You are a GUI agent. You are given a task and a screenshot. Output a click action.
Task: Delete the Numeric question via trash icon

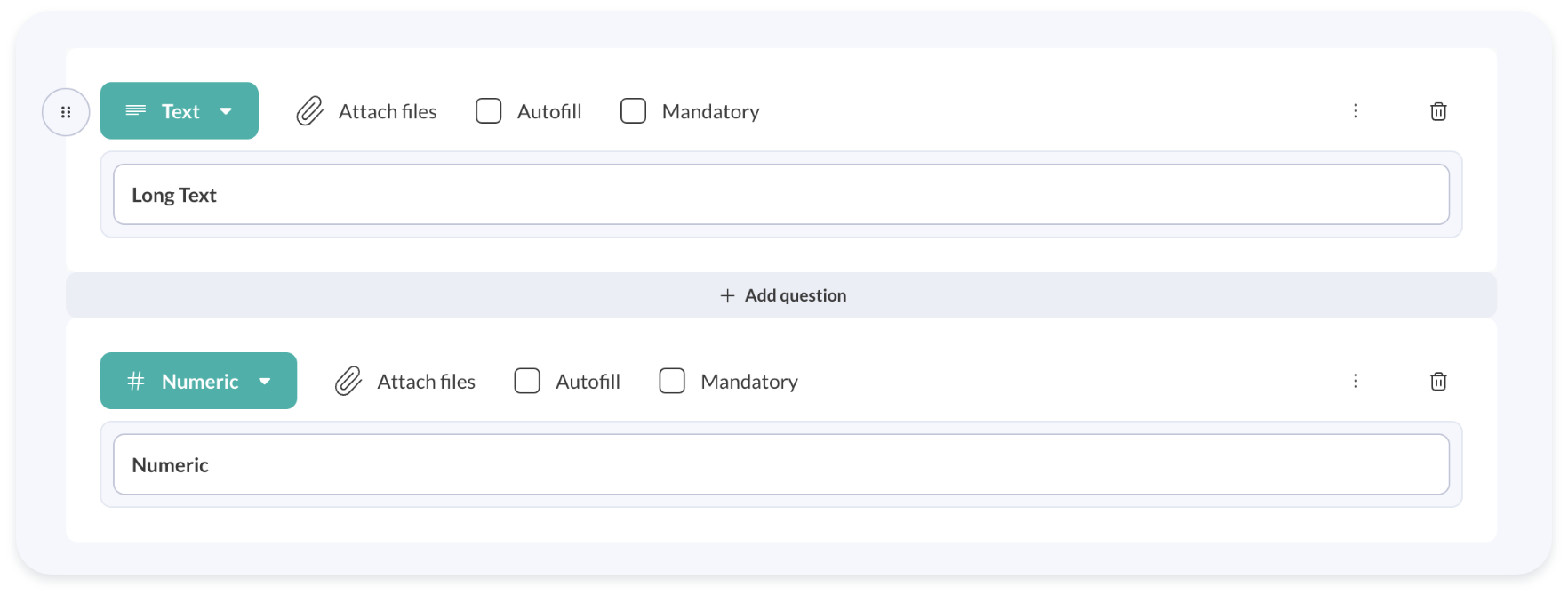coord(1438,381)
